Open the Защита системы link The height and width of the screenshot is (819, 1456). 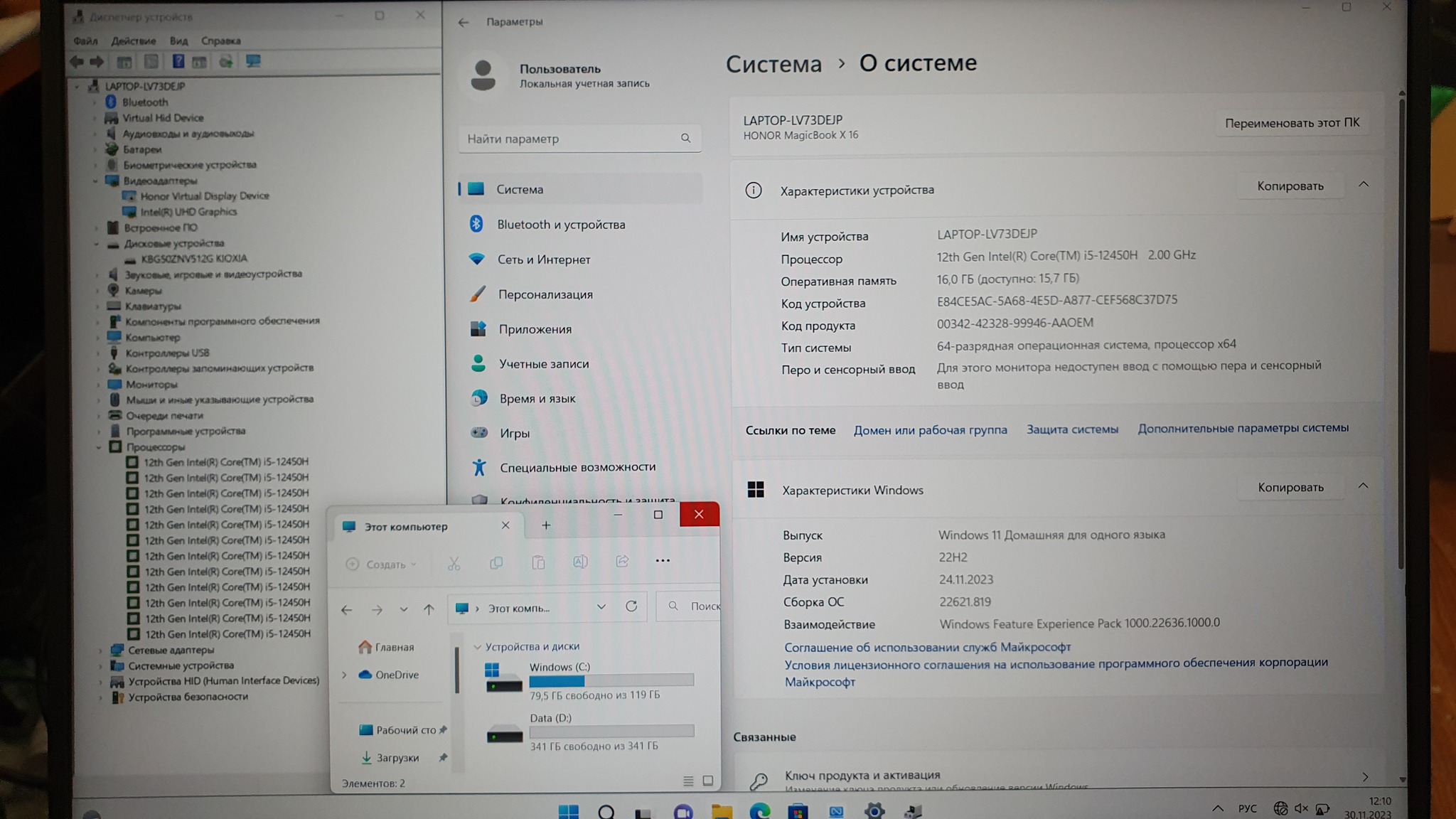1072,429
